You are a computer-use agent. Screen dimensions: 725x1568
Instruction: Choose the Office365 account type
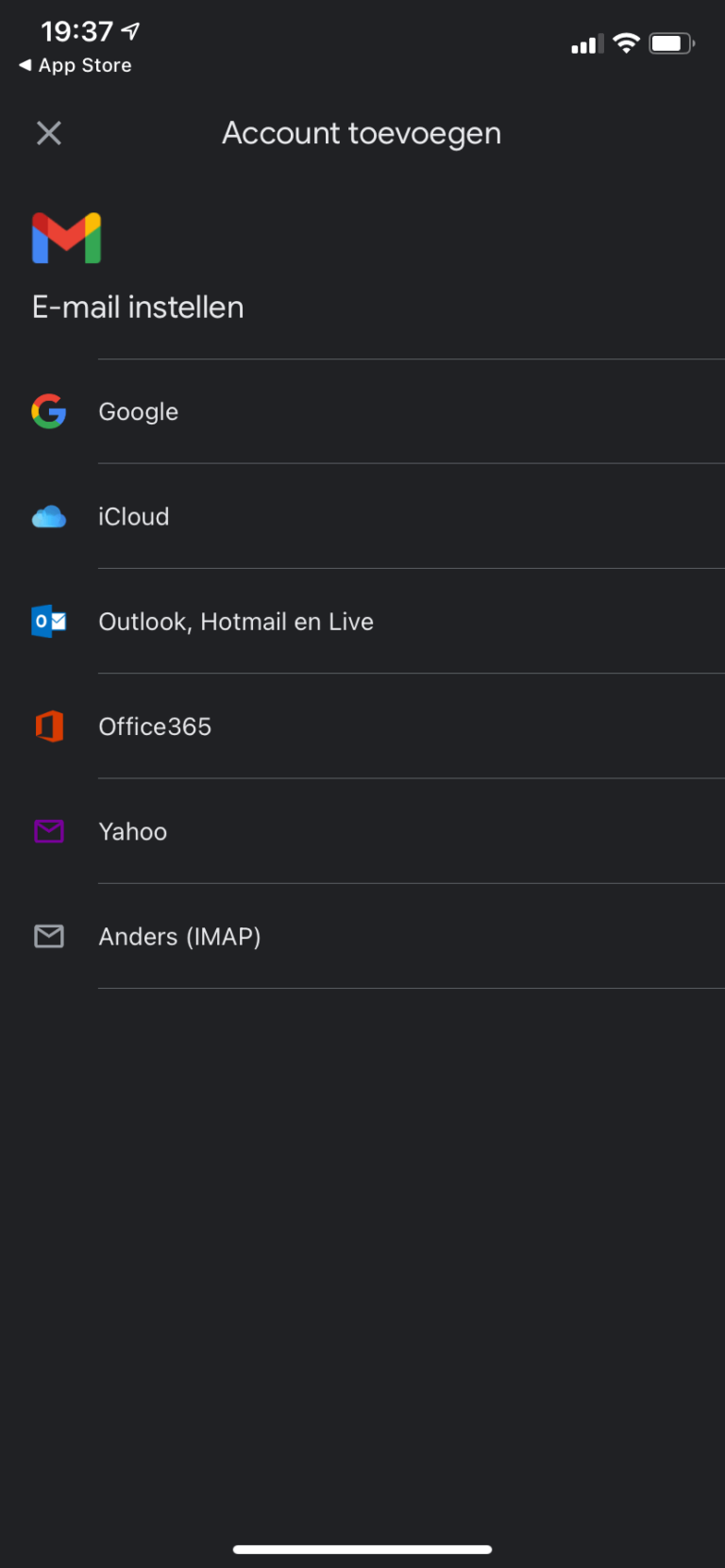click(155, 726)
